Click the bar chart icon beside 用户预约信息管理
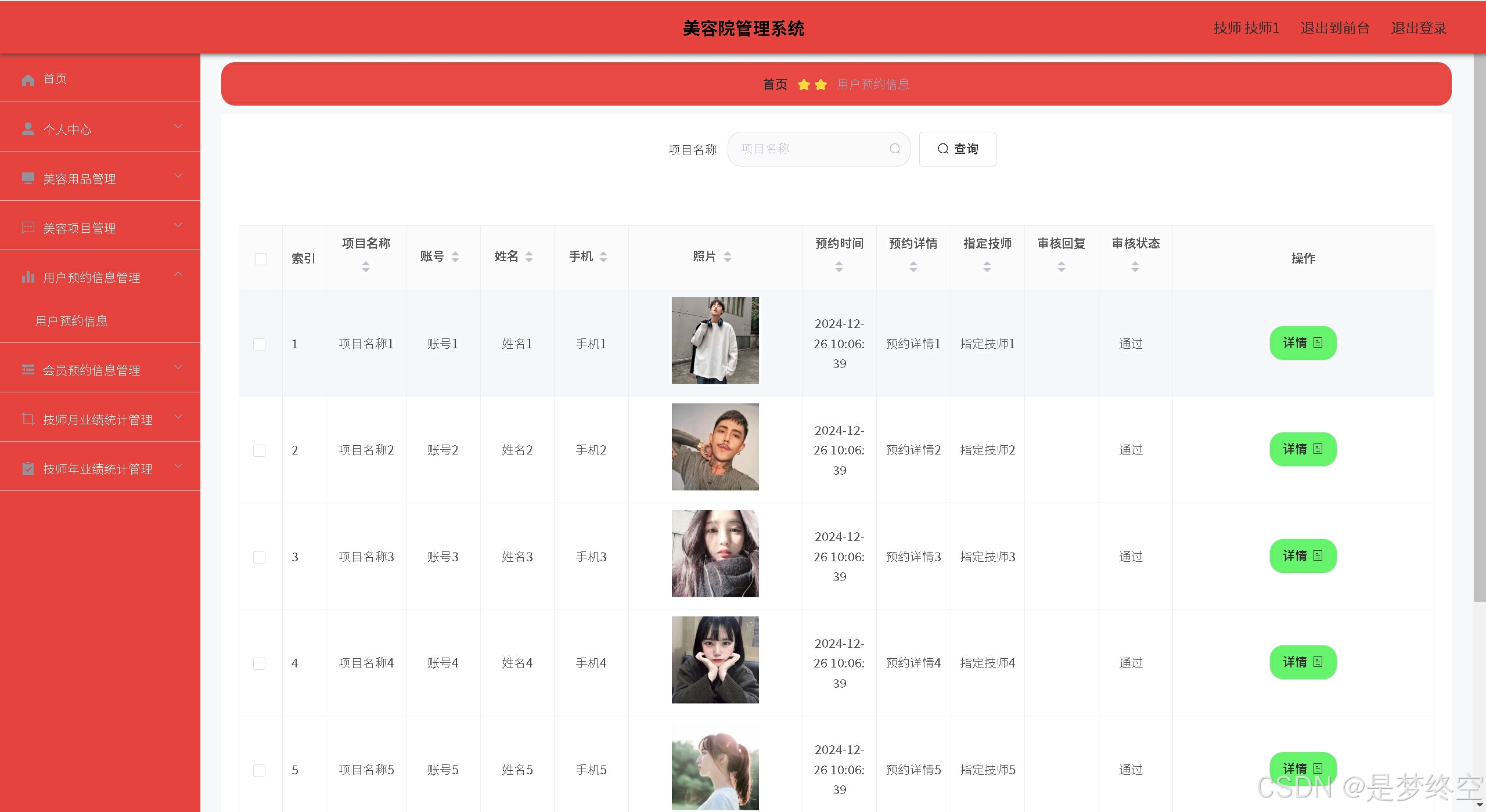1486x812 pixels. 28,277
